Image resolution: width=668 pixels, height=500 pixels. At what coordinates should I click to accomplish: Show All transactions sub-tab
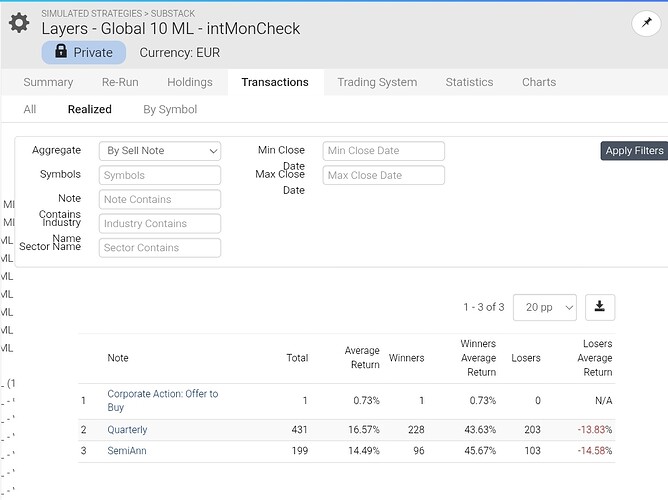point(30,109)
